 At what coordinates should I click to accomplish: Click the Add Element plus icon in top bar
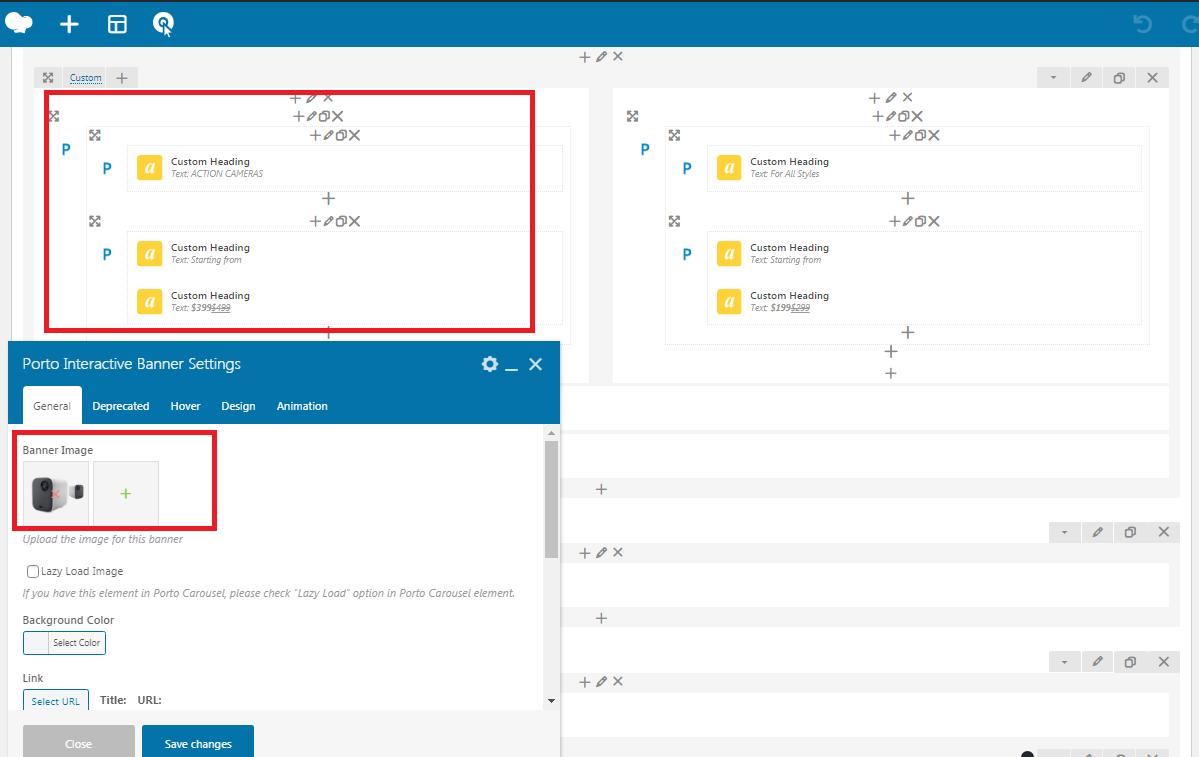(x=69, y=24)
